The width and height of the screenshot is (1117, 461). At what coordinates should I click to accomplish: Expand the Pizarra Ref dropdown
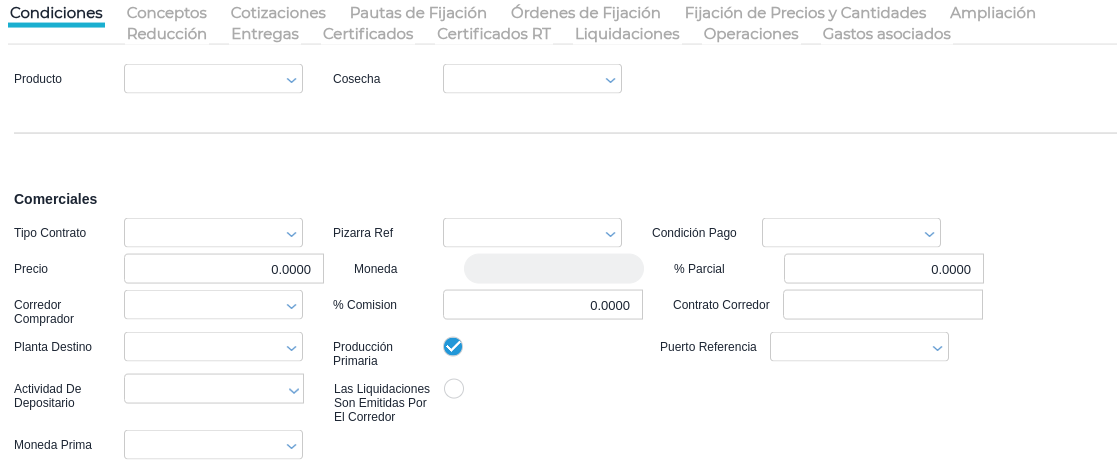pos(532,233)
